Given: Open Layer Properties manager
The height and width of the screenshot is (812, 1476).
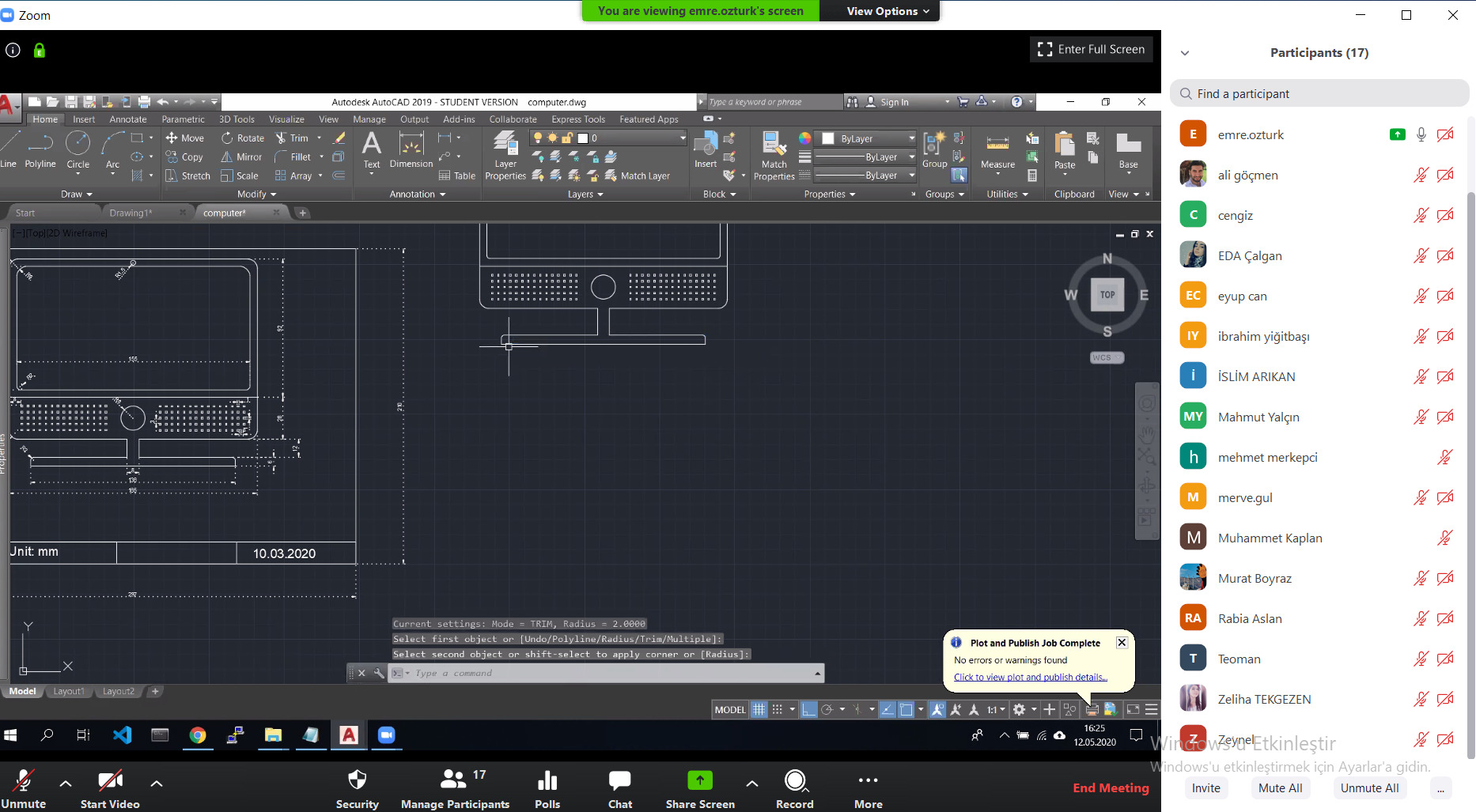Looking at the screenshot, I should (505, 156).
